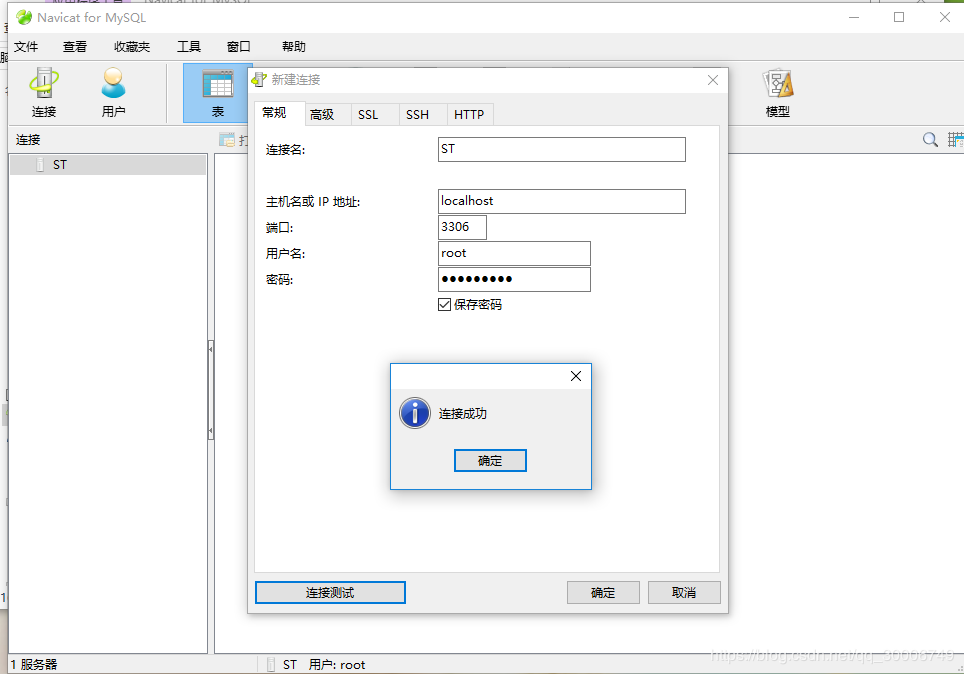Screen dimensions: 964x674
Task: Open the 工具 menu
Action: (189, 47)
